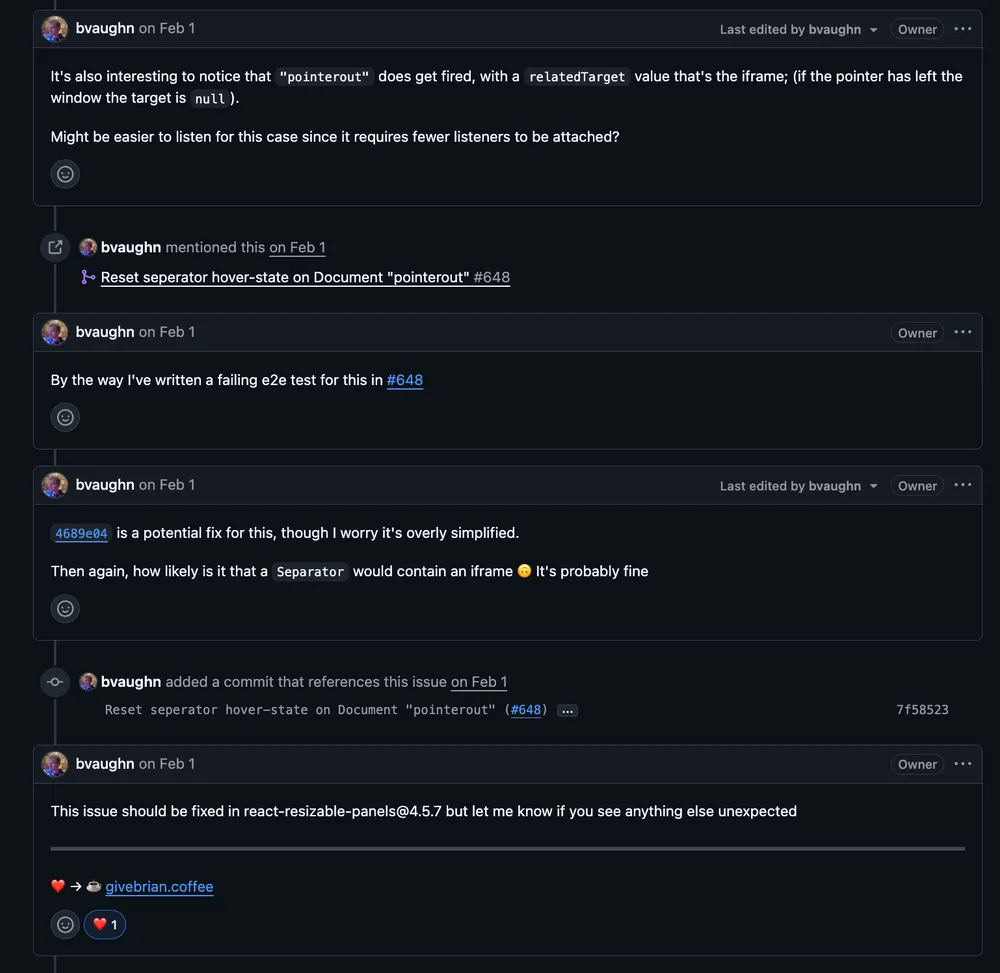Open pull request Reset seperator hover-state #648

(305, 277)
